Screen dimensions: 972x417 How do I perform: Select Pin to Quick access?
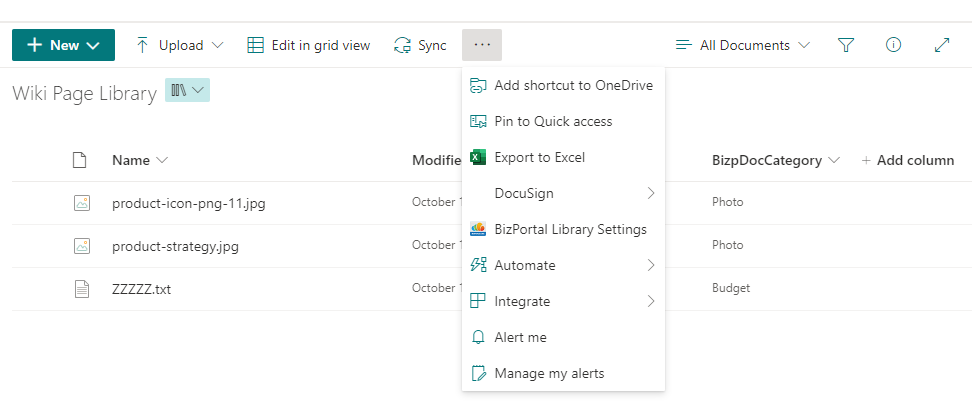[x=553, y=121]
